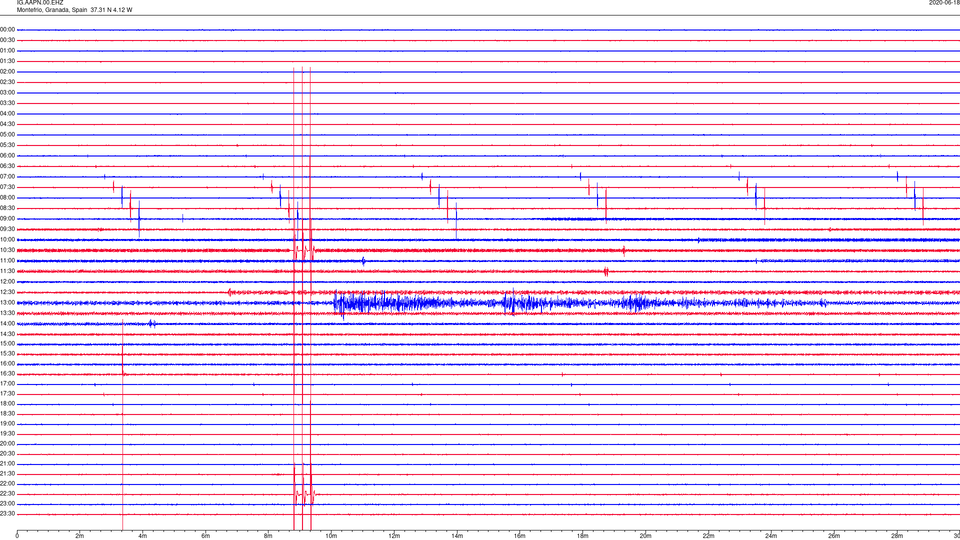Pick the 09:30 time row label

tap(8, 229)
